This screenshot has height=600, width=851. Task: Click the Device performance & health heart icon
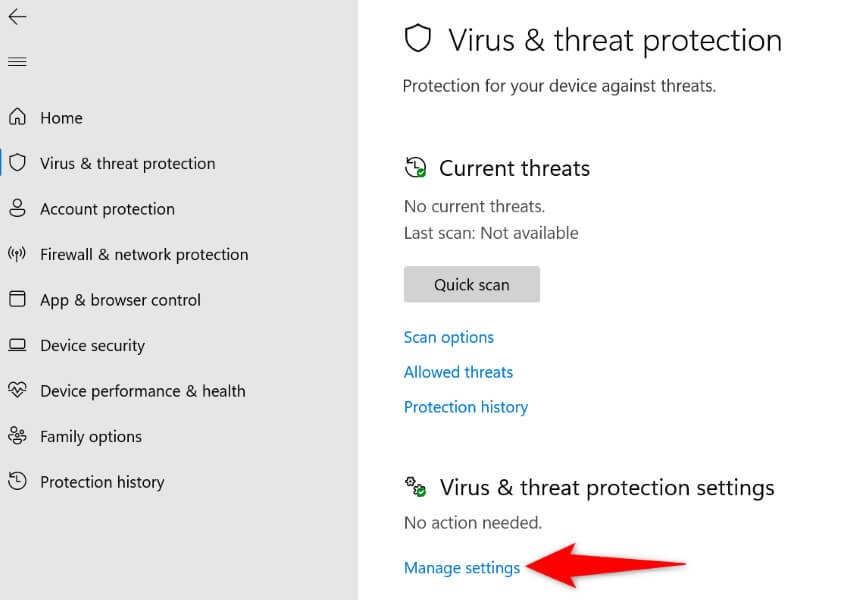click(17, 390)
